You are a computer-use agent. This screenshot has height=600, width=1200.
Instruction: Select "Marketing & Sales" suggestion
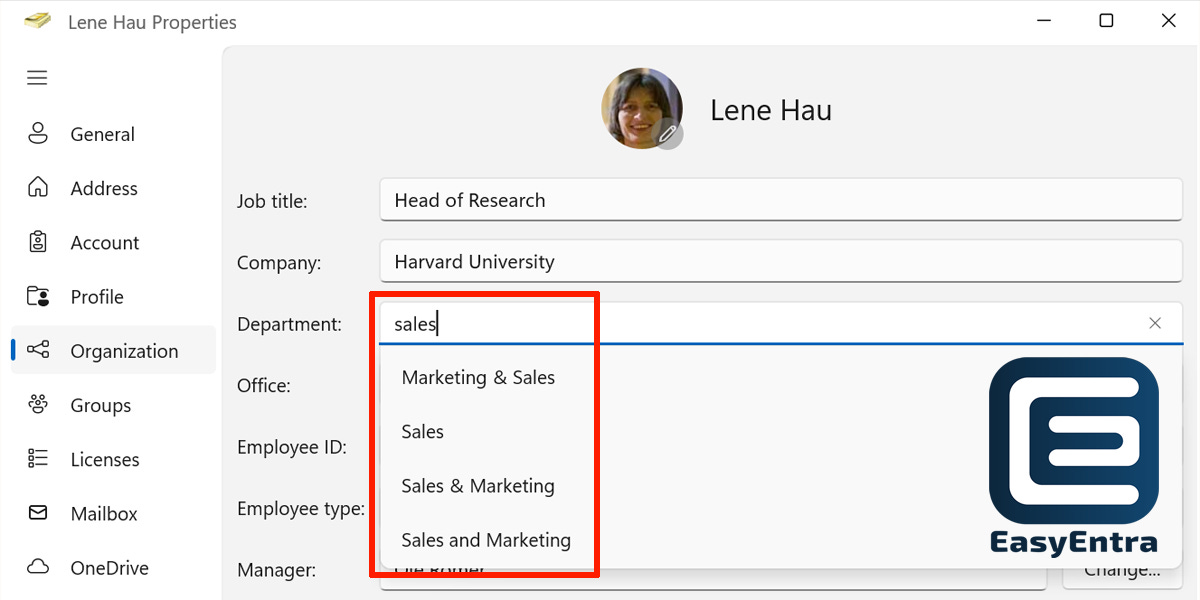coord(478,377)
